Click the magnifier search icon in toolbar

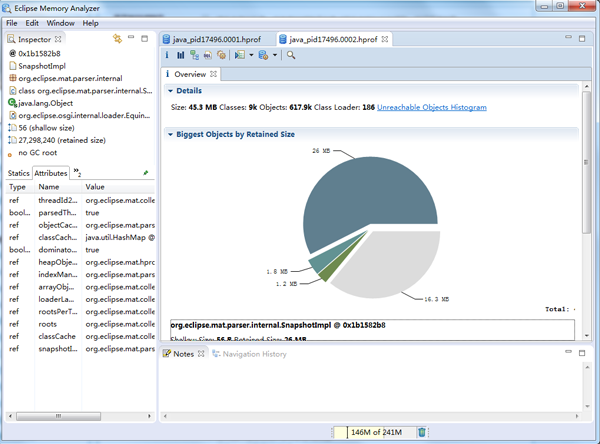point(291,55)
